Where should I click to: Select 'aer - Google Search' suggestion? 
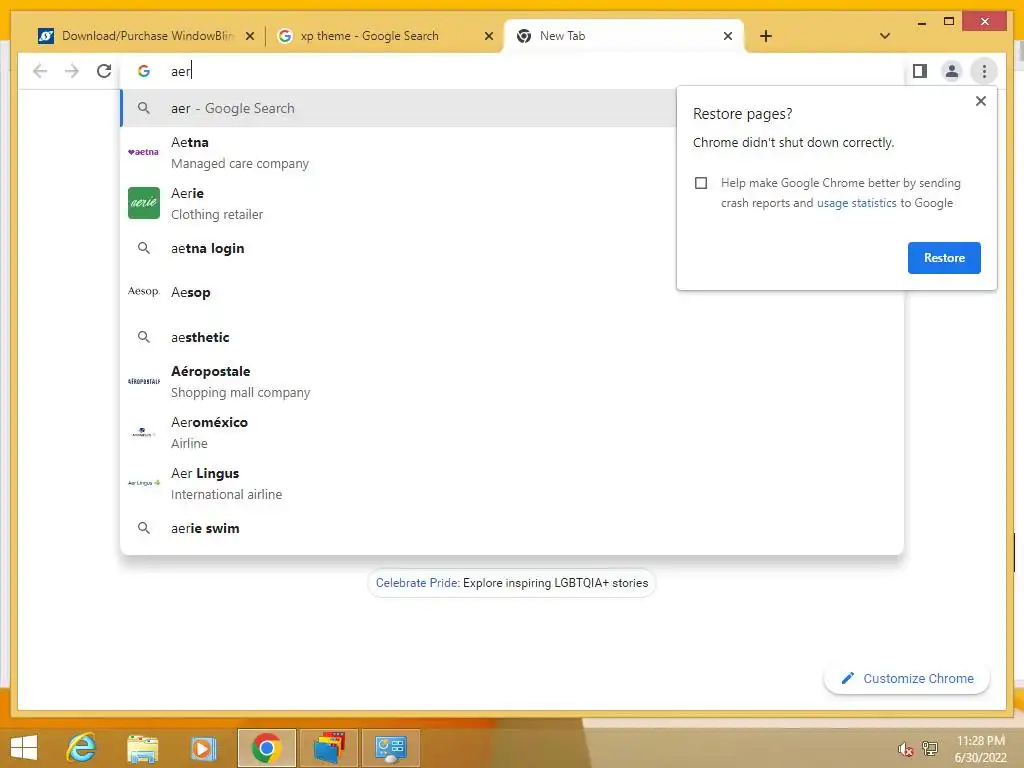tap(398, 108)
